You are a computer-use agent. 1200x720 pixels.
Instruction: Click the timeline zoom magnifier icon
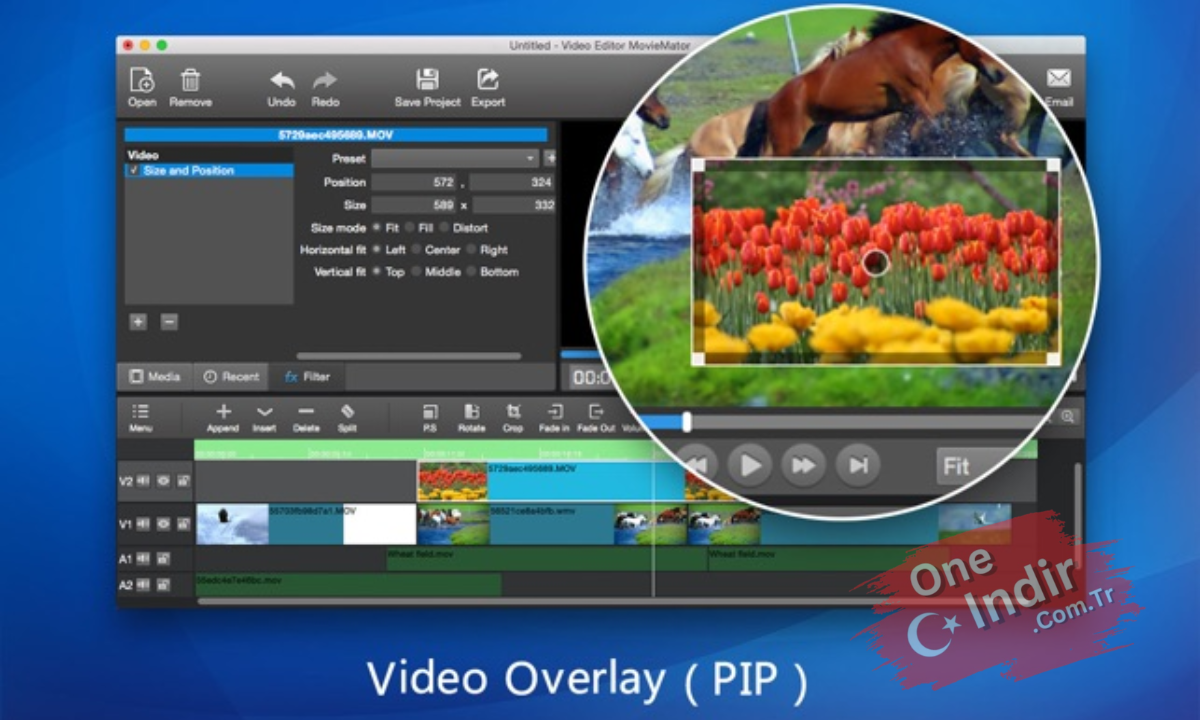point(1067,417)
